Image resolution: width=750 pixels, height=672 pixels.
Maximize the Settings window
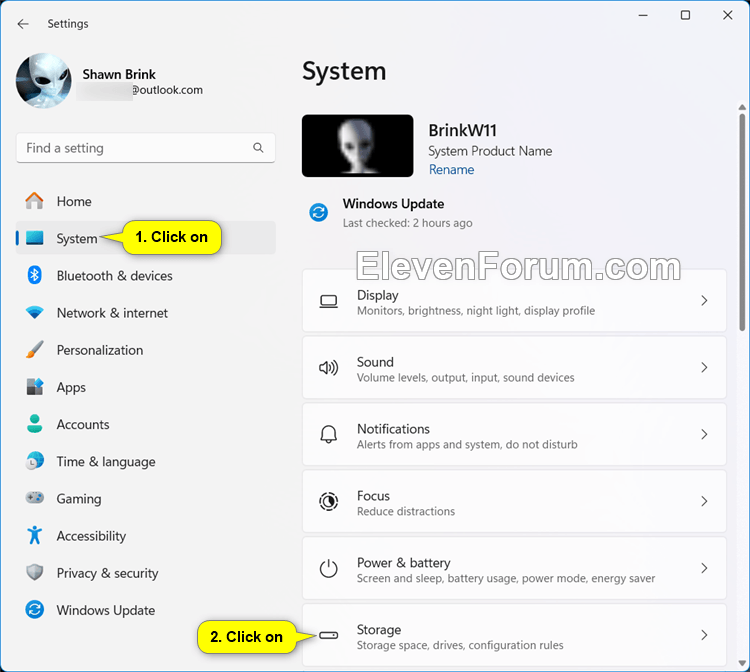pyautogui.click(x=685, y=15)
